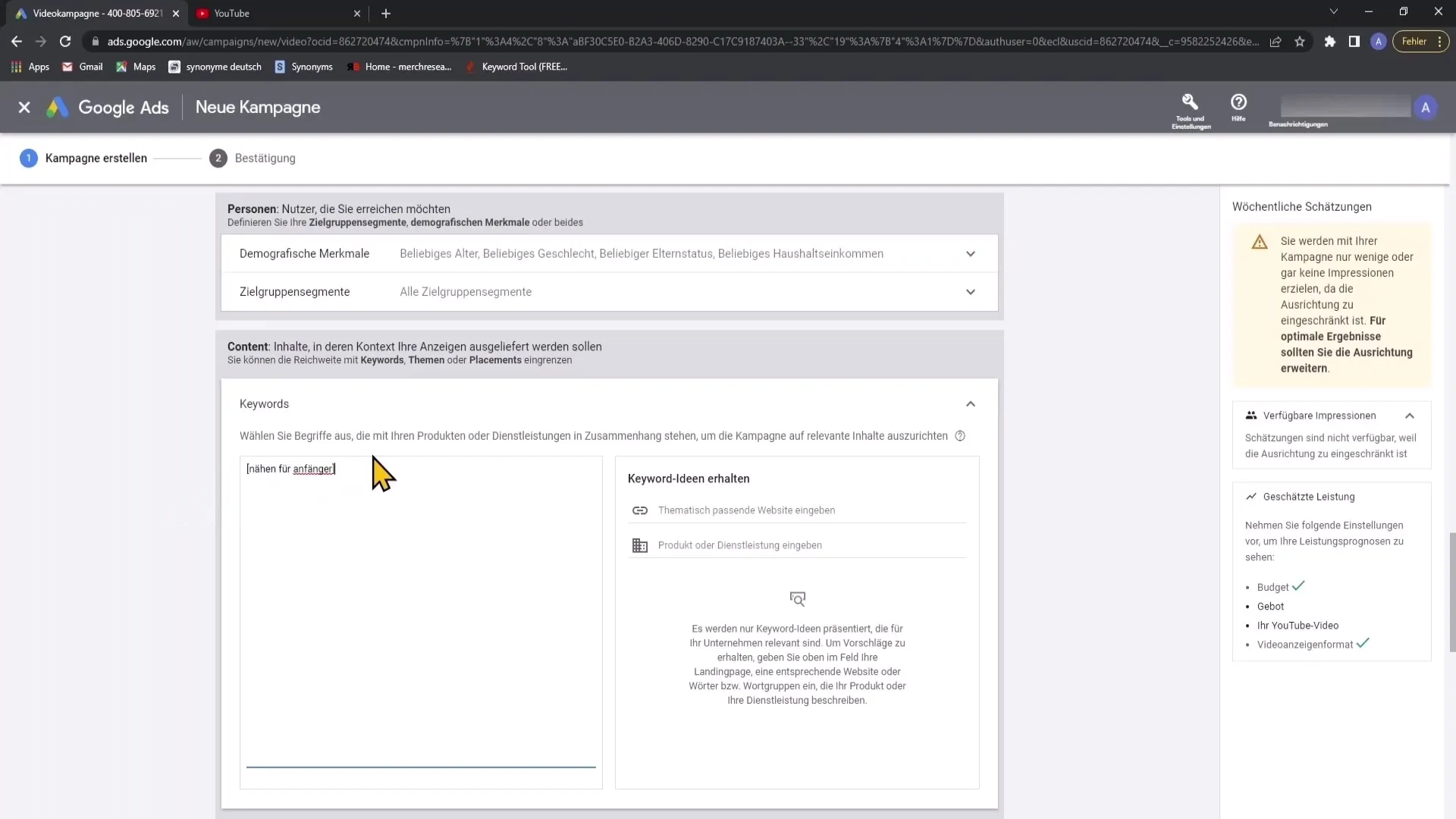Open the Apps bookmark
Image resolution: width=1456 pixels, height=819 pixels.
(x=30, y=67)
